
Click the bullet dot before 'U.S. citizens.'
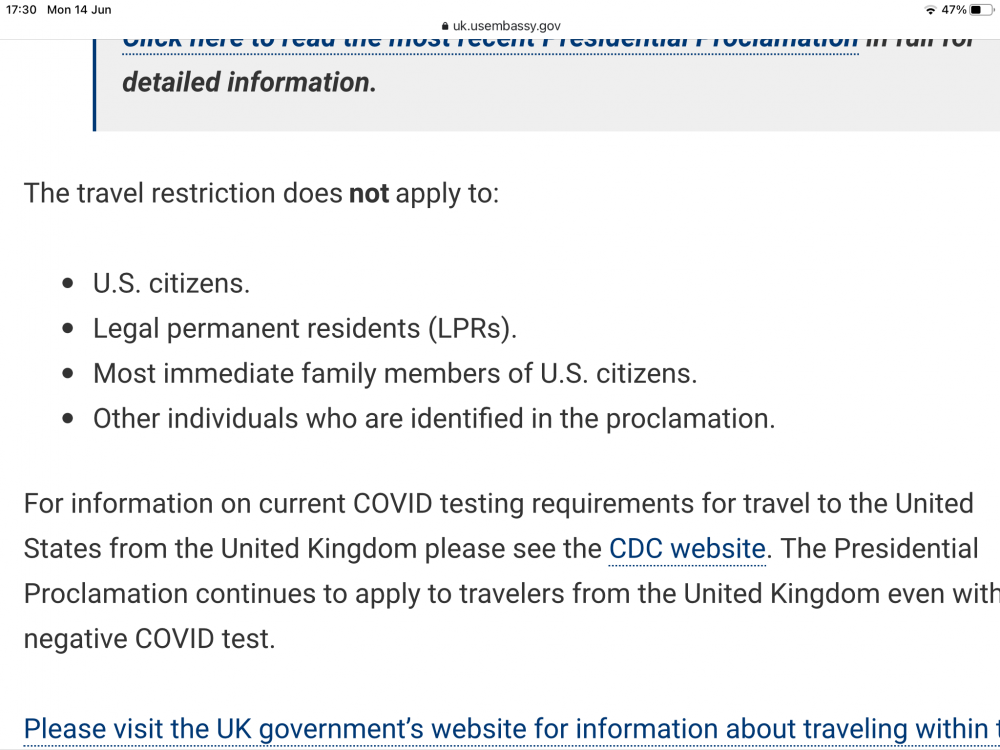[68, 284]
